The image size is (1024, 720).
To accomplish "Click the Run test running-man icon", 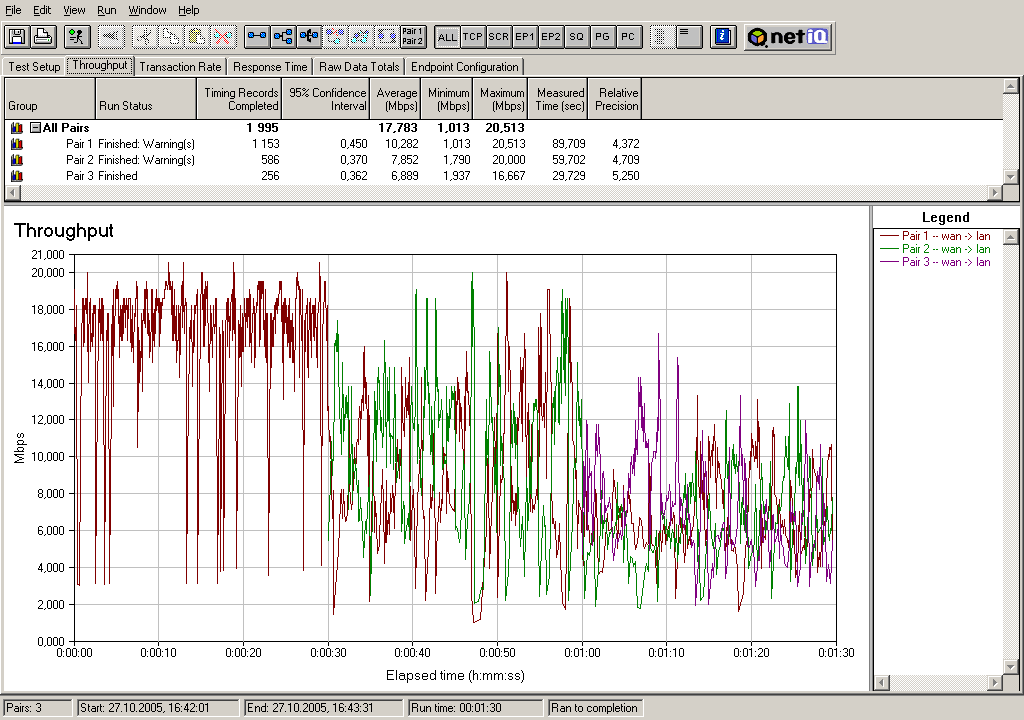I will (x=76, y=37).
